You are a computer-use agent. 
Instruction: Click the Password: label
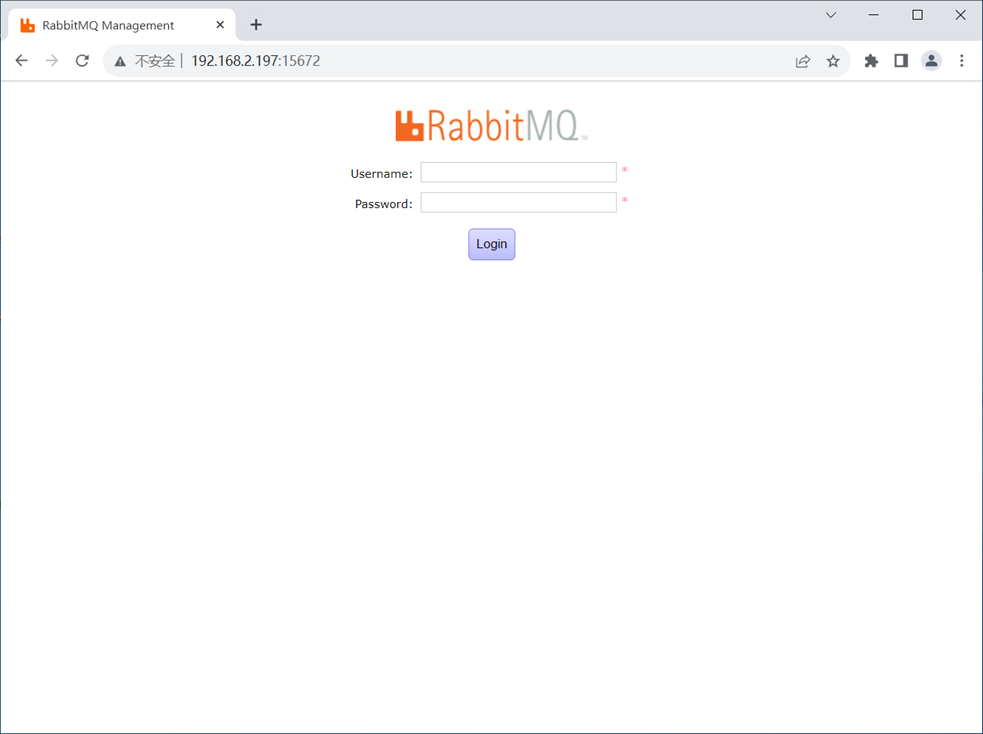(x=384, y=204)
